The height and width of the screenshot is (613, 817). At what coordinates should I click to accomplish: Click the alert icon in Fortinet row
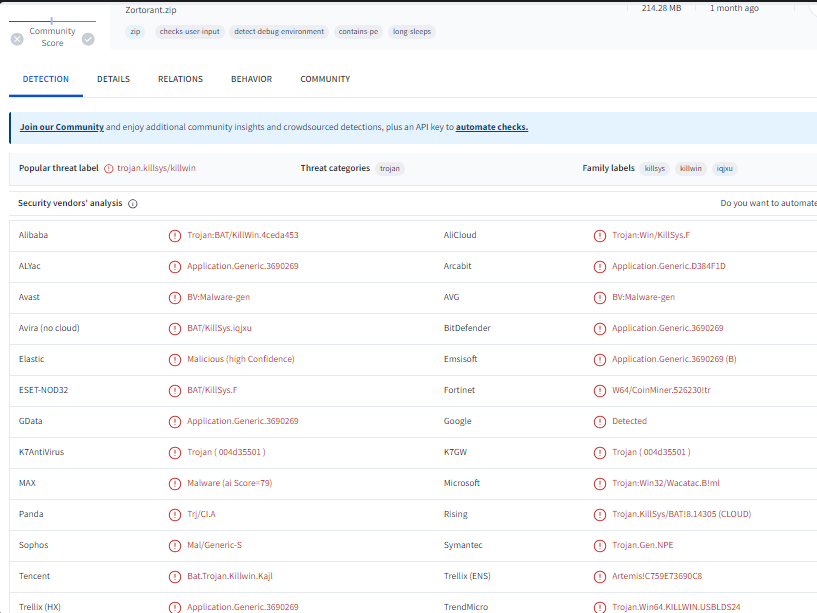600,390
